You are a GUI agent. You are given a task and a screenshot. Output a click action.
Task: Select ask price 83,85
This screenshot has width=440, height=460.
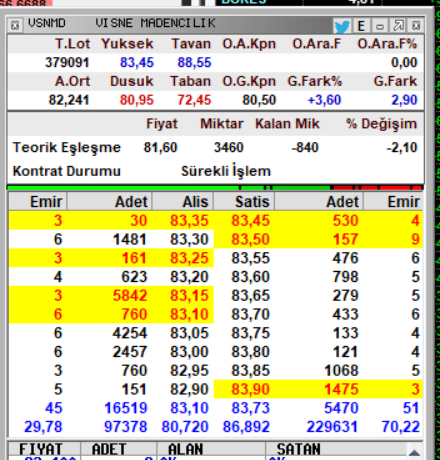[x=251, y=371]
